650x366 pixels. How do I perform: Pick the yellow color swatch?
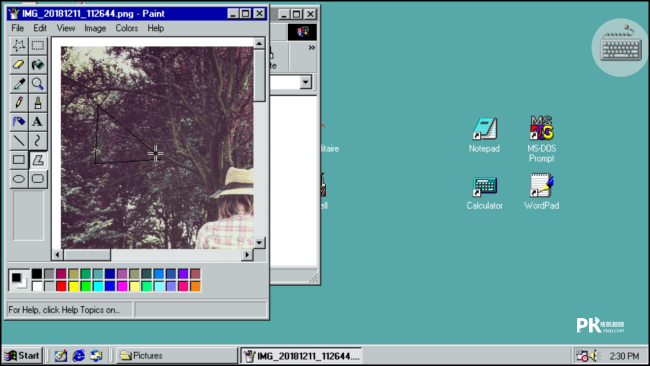click(73, 286)
